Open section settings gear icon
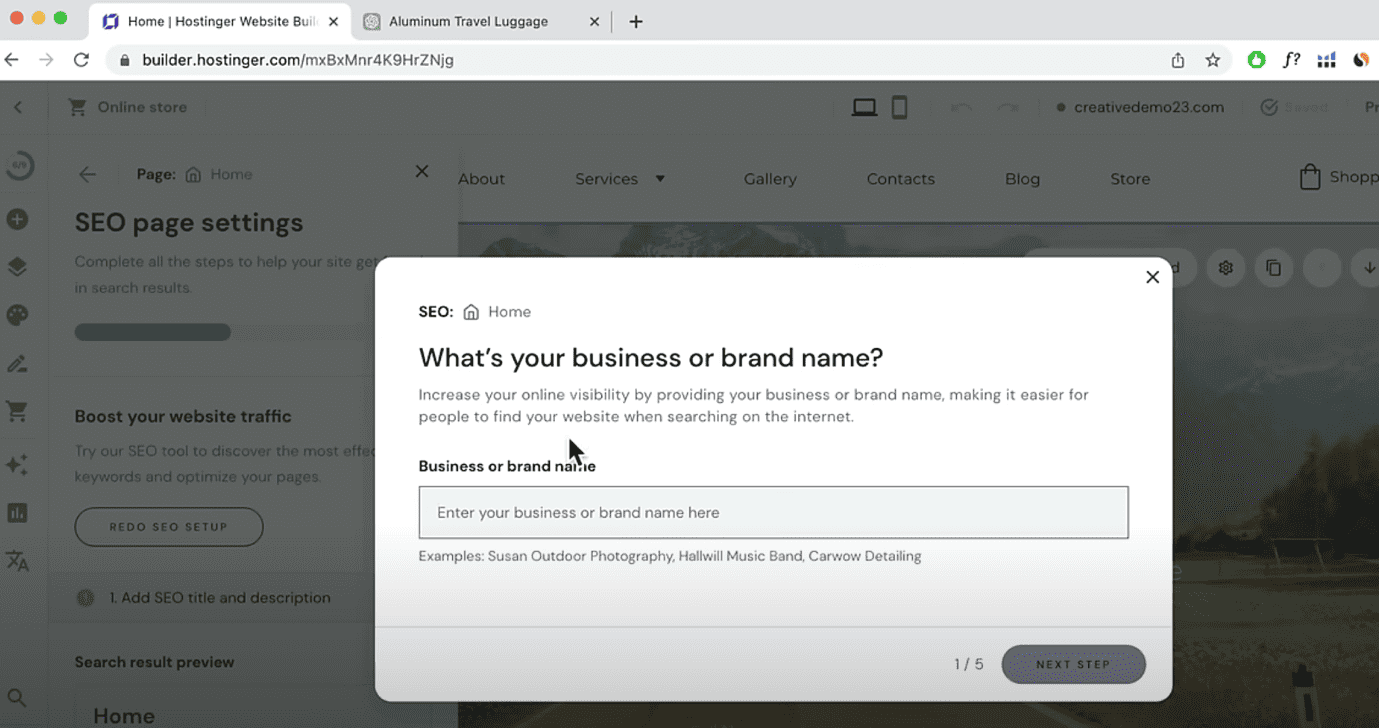 point(1226,268)
